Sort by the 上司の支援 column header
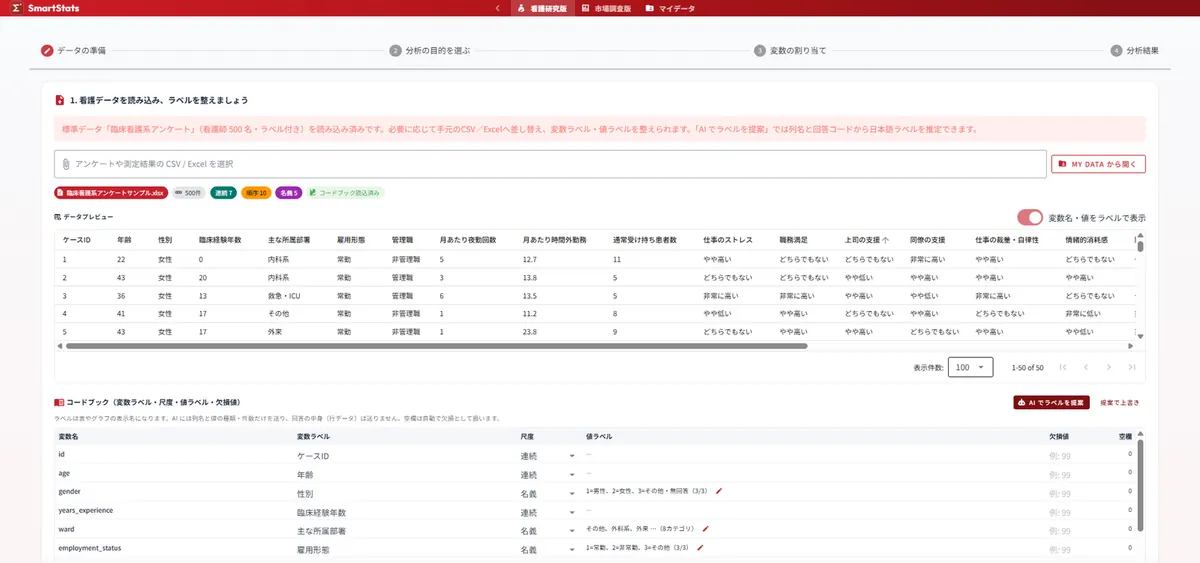The height and width of the screenshot is (563, 1200). 860,241
